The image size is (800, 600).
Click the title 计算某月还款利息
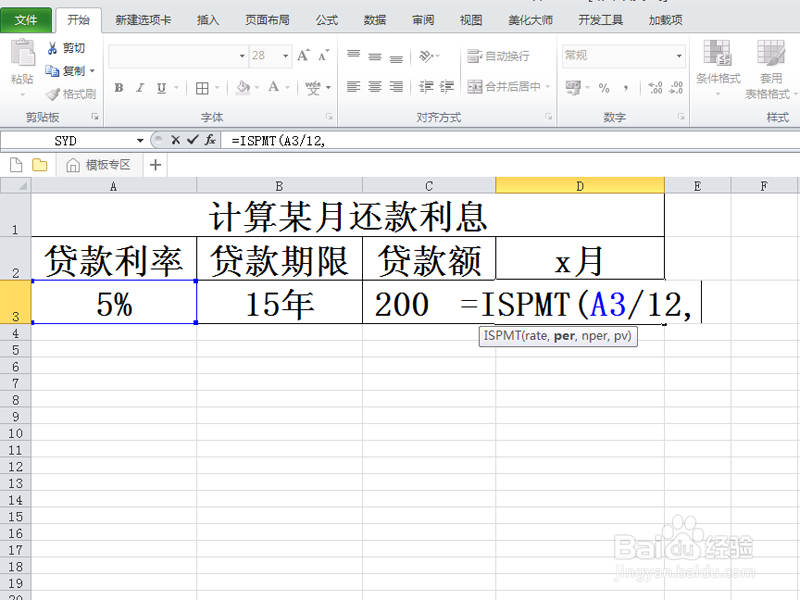[348, 216]
